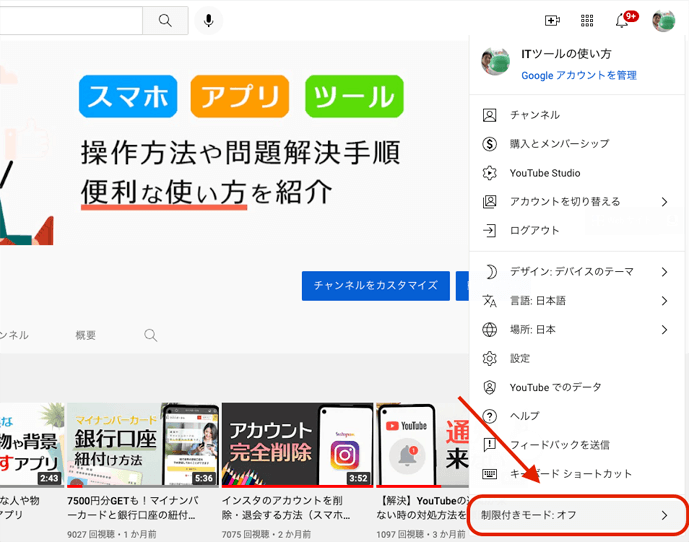Open notifications bell with 9+ badge
The height and width of the screenshot is (542, 689).
click(625, 20)
